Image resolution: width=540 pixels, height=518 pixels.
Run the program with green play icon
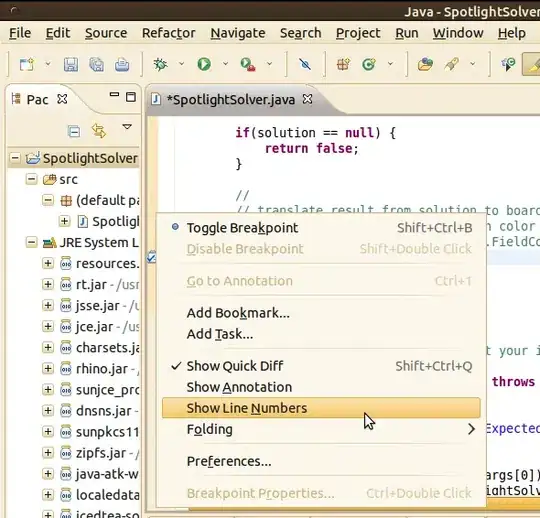(204, 64)
